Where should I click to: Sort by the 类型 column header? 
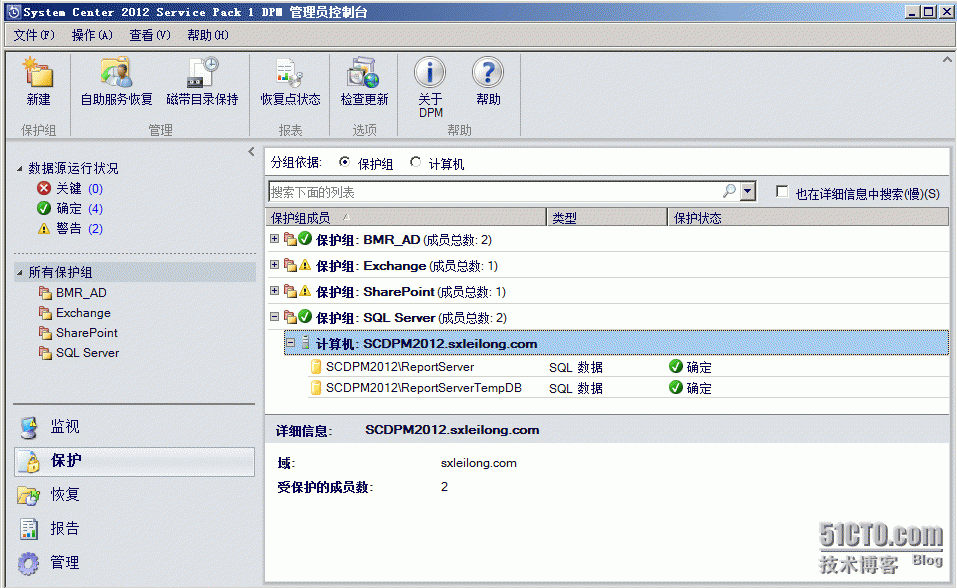coord(607,217)
